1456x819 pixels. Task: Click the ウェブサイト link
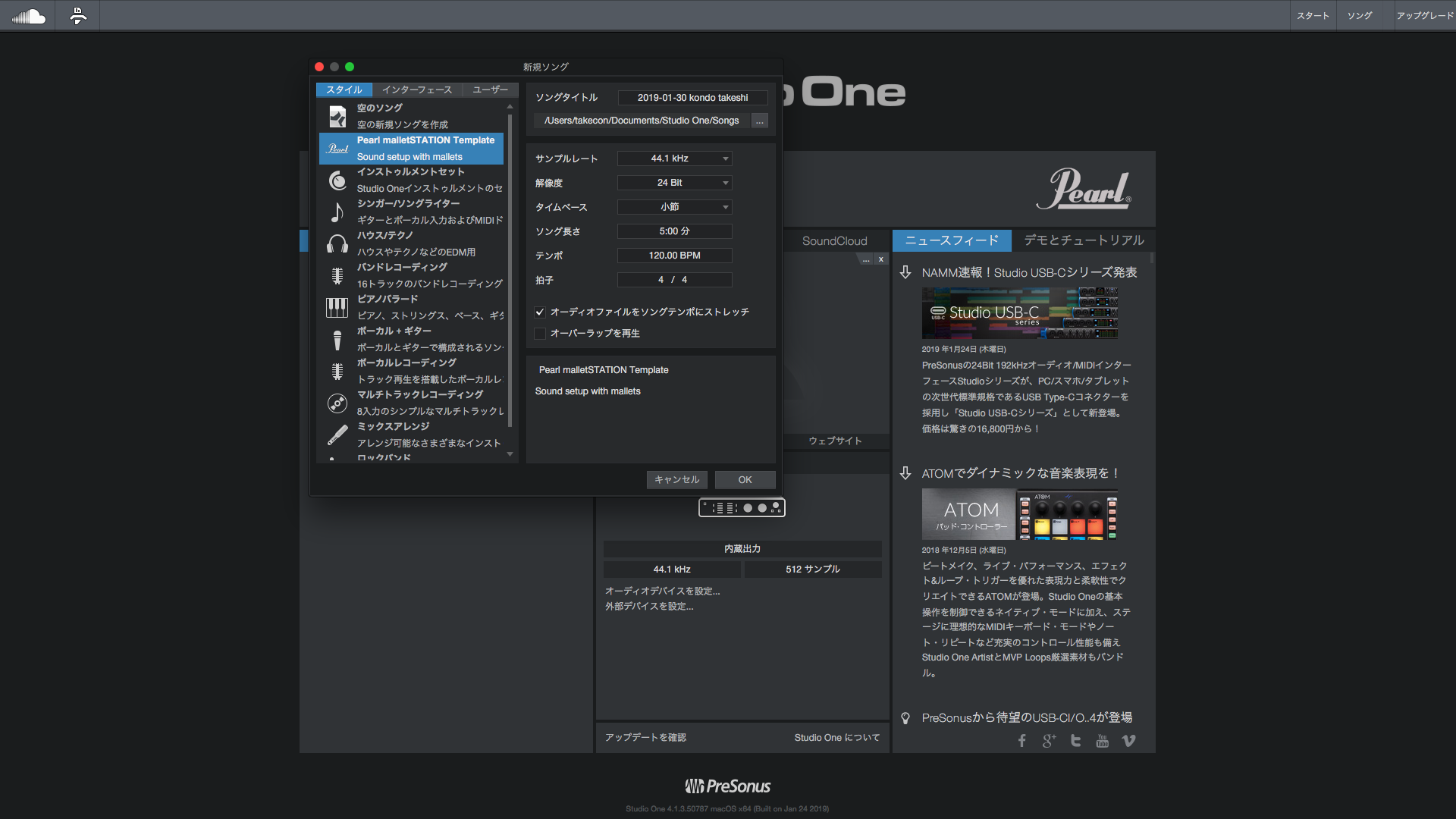[835, 441]
